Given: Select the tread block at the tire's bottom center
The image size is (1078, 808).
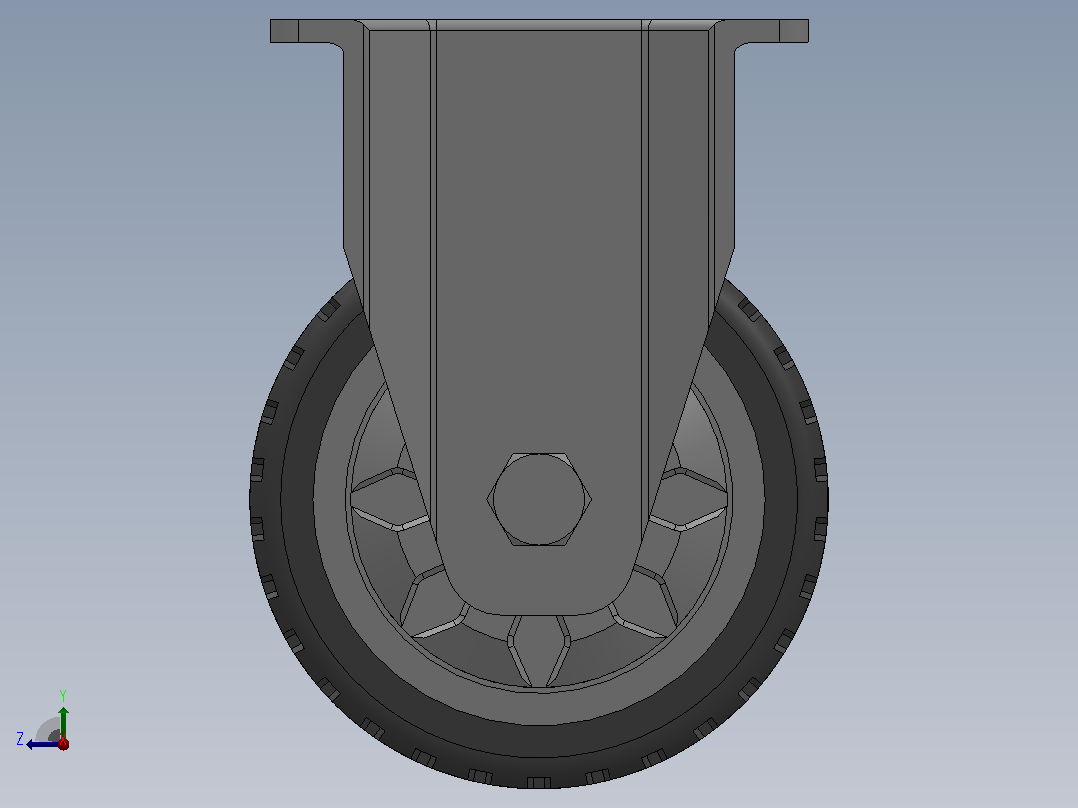Looking at the screenshot, I should pos(539,783).
